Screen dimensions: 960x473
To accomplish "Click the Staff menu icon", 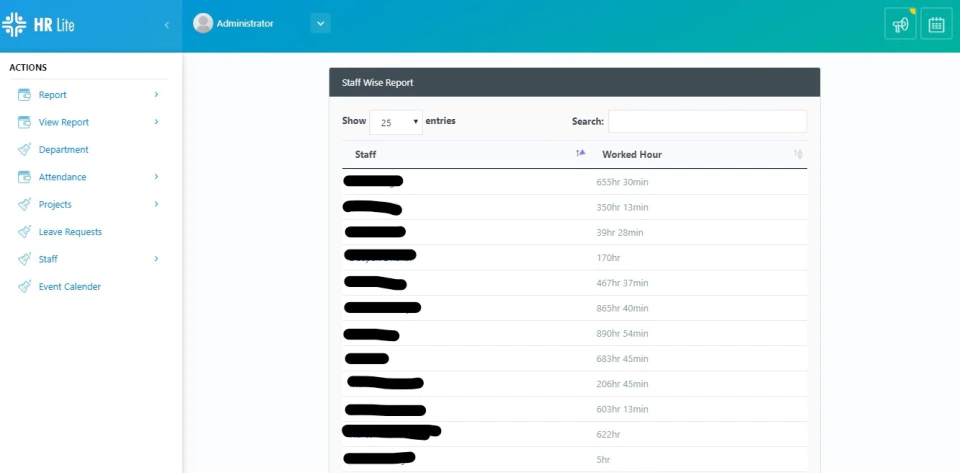I will point(24,259).
